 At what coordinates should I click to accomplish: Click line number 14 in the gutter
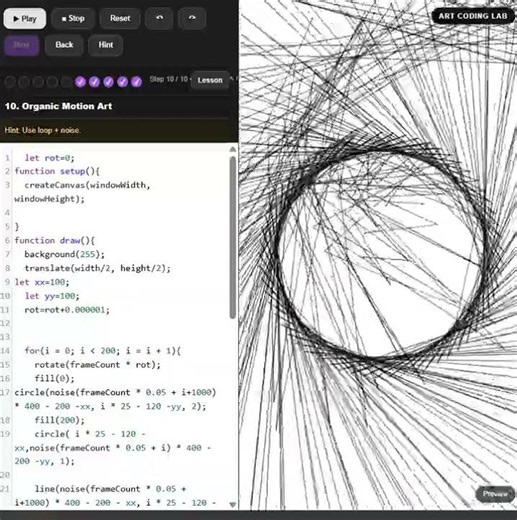point(6,351)
